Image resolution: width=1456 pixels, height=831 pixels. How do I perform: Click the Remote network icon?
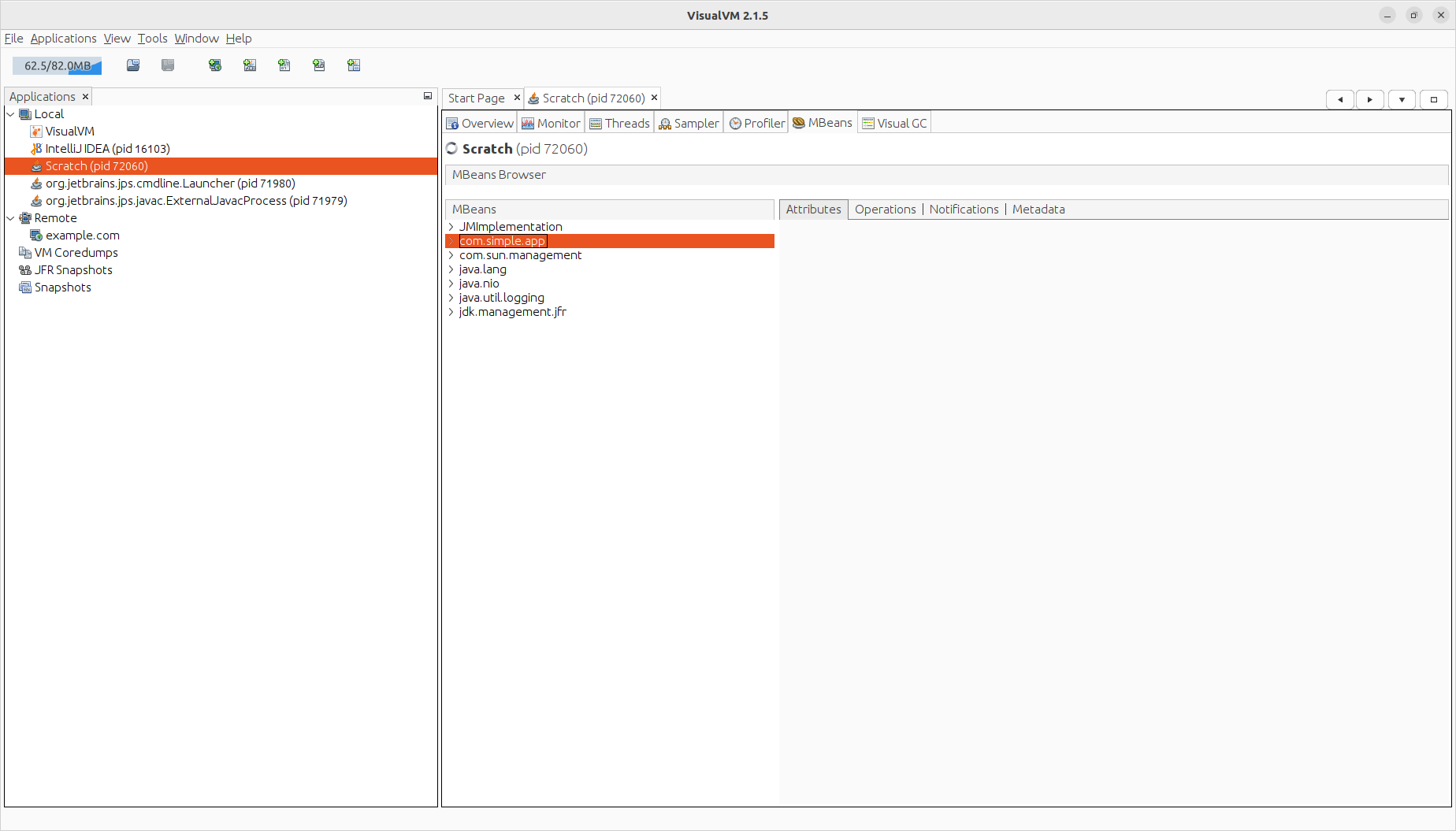[25, 218]
